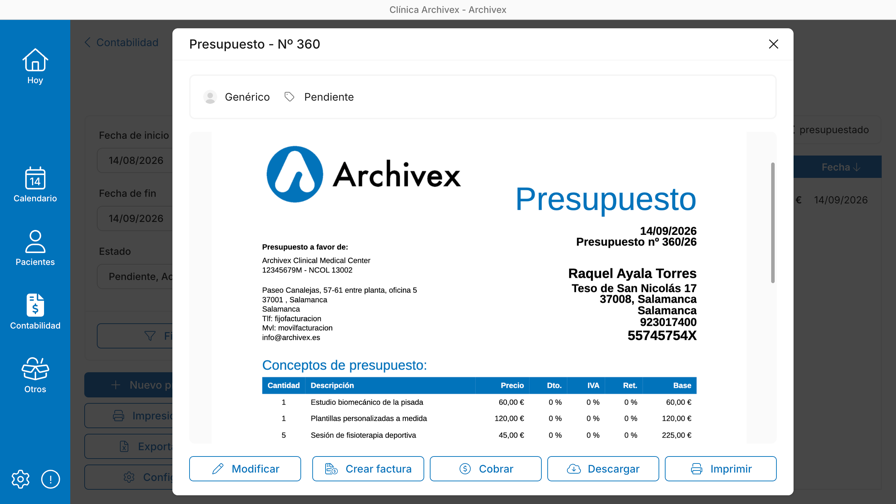Sort by the Fecha column header
The height and width of the screenshot is (504, 896).
tap(841, 167)
